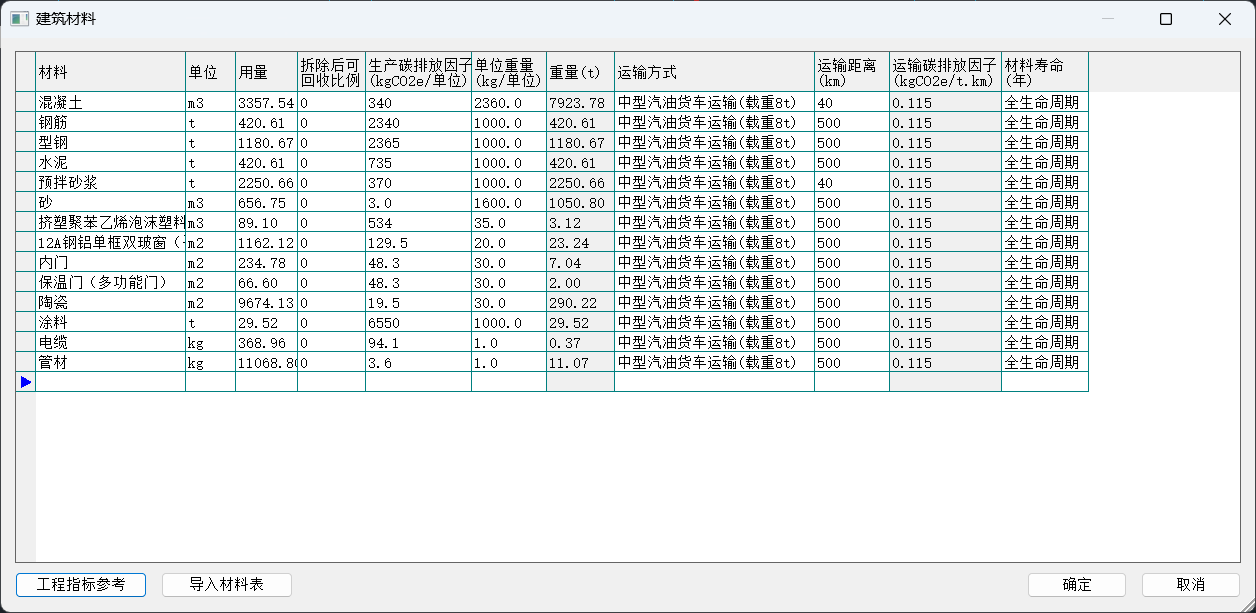Select the 混凝土 material cell

(110, 103)
